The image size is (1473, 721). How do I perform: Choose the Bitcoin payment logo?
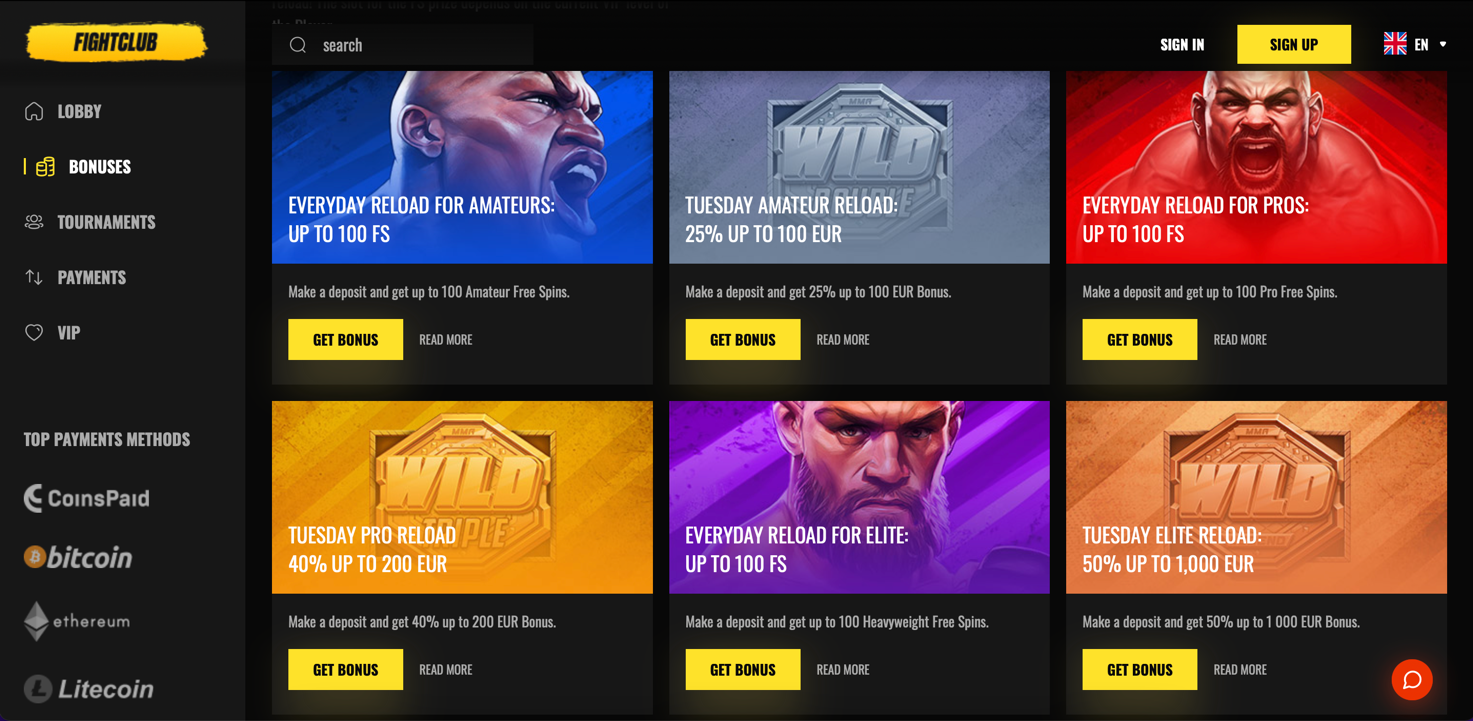78,557
